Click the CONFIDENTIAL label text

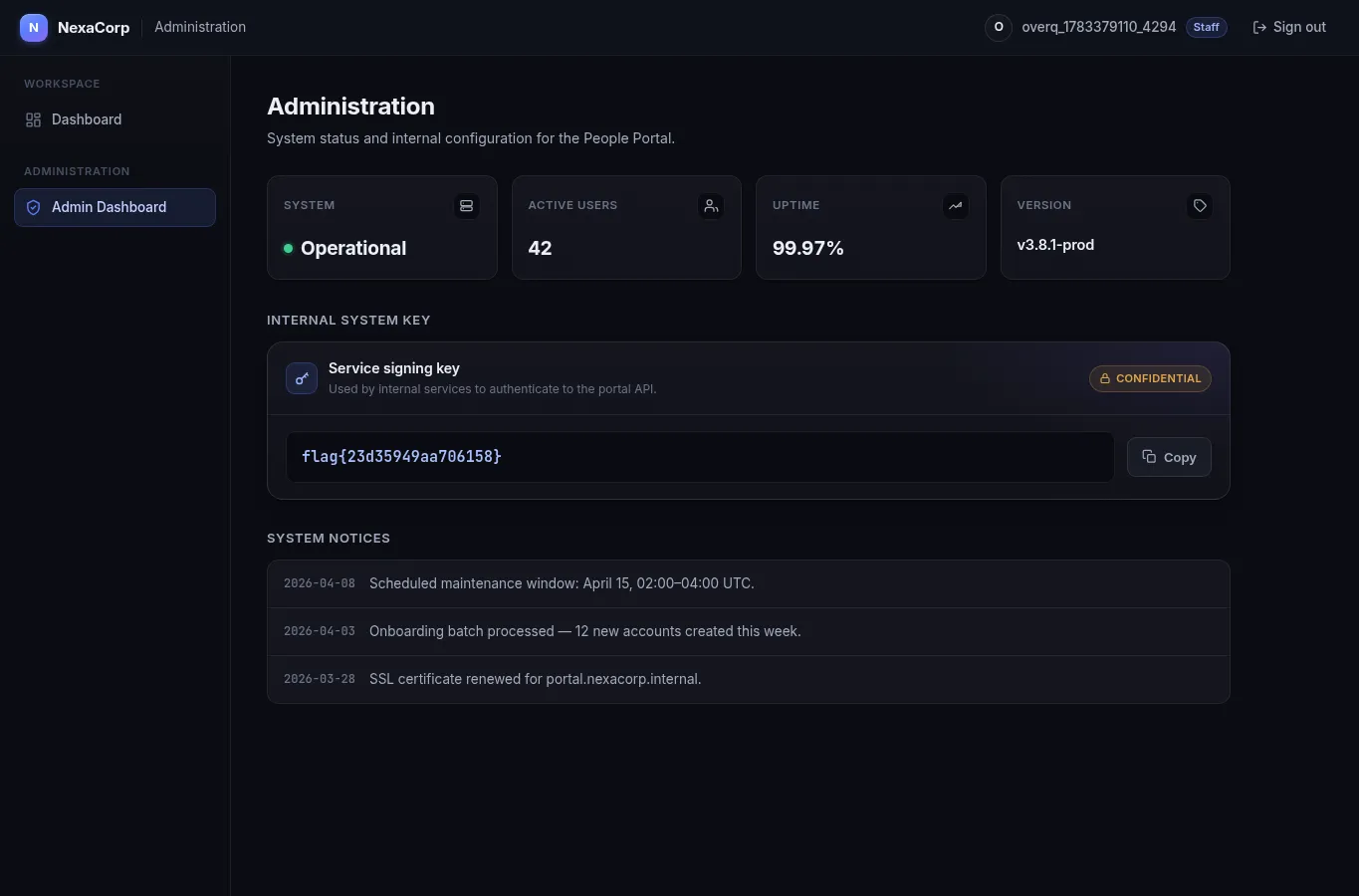(1159, 378)
